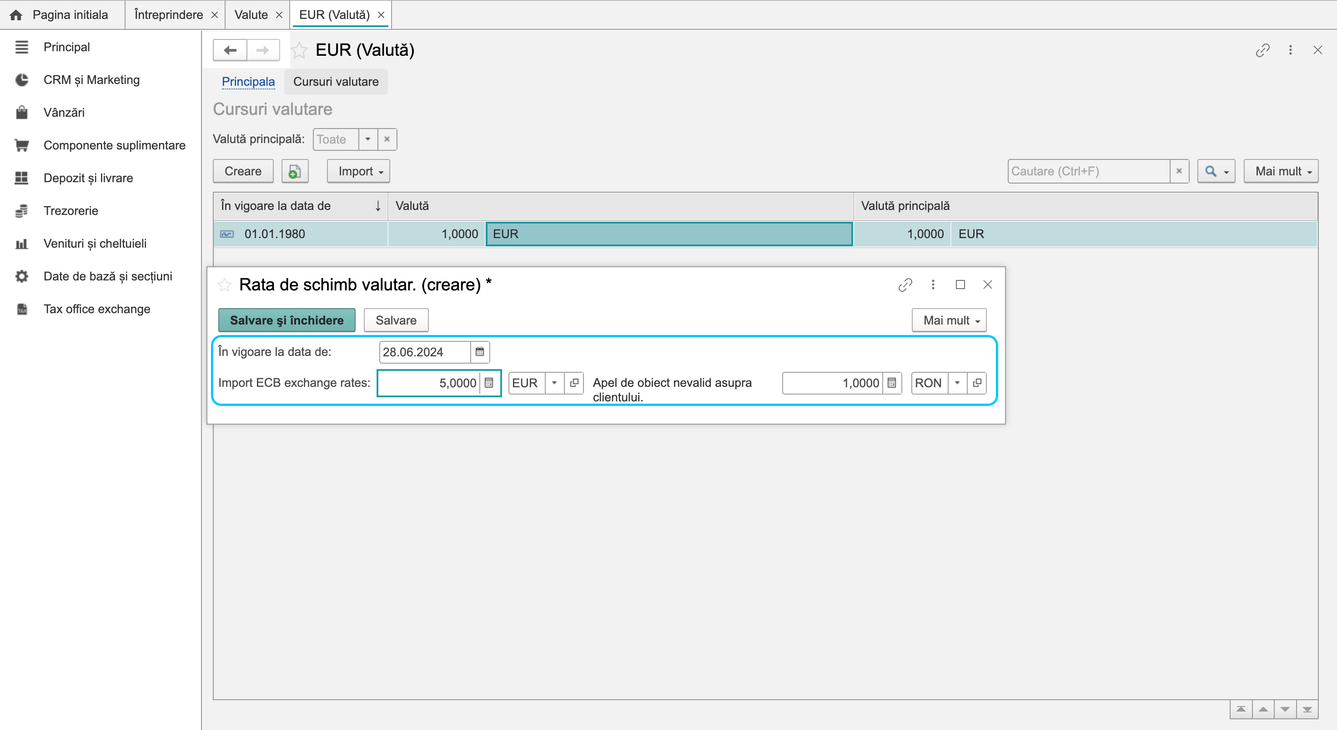Image resolution: width=1337 pixels, height=730 pixels.
Task: Jump to the first row of list
Action: 1241,709
